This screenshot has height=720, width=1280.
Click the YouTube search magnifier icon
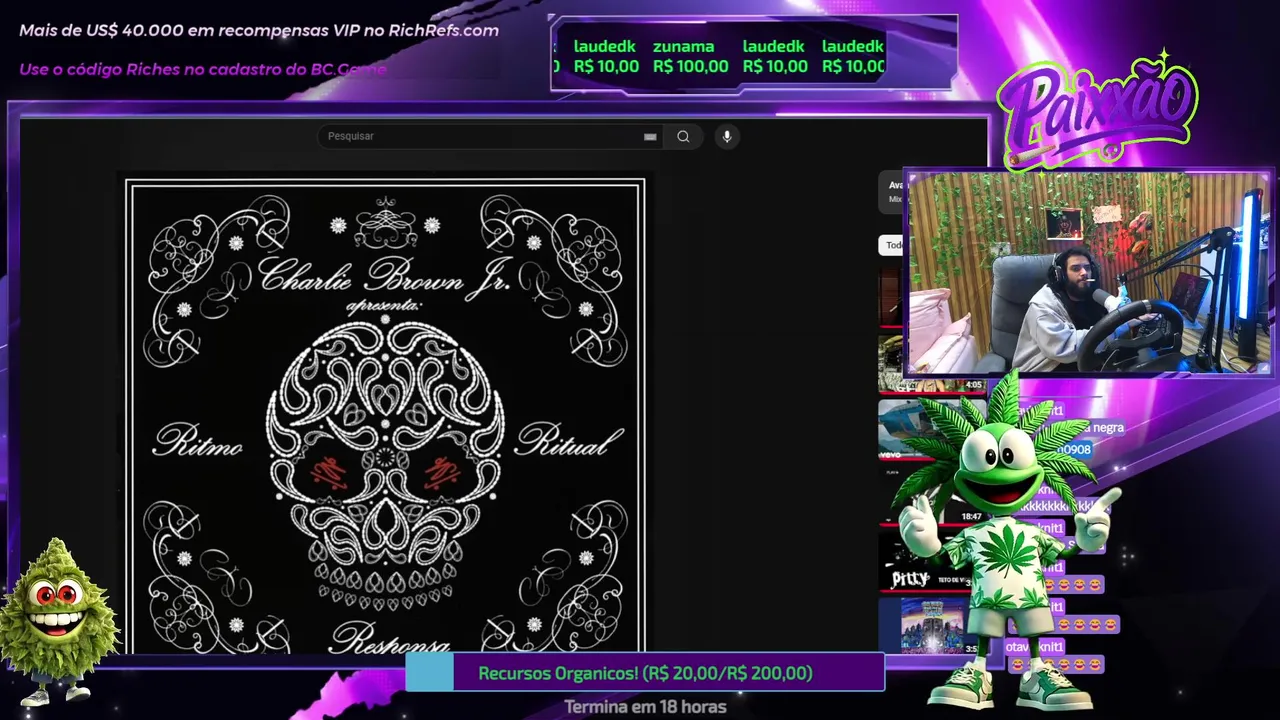click(x=683, y=137)
